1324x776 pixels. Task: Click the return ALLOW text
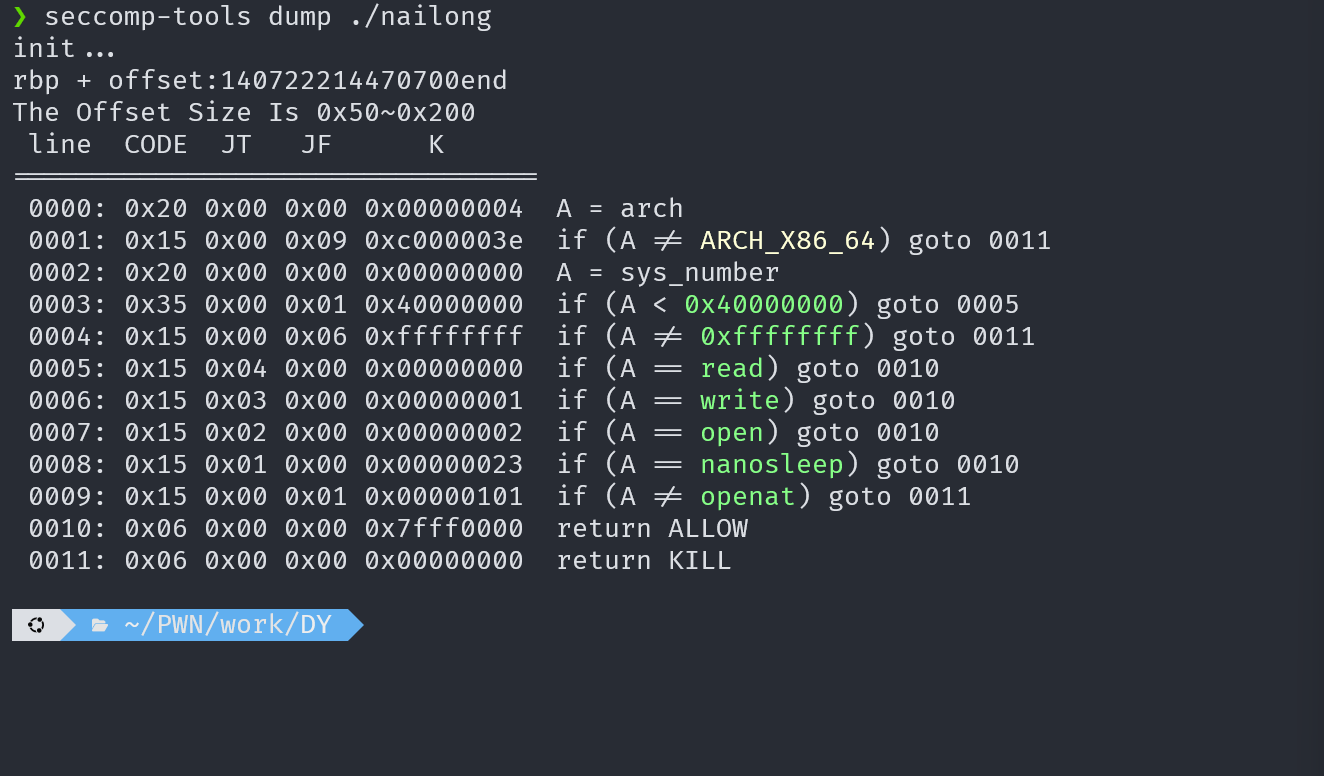[652, 528]
